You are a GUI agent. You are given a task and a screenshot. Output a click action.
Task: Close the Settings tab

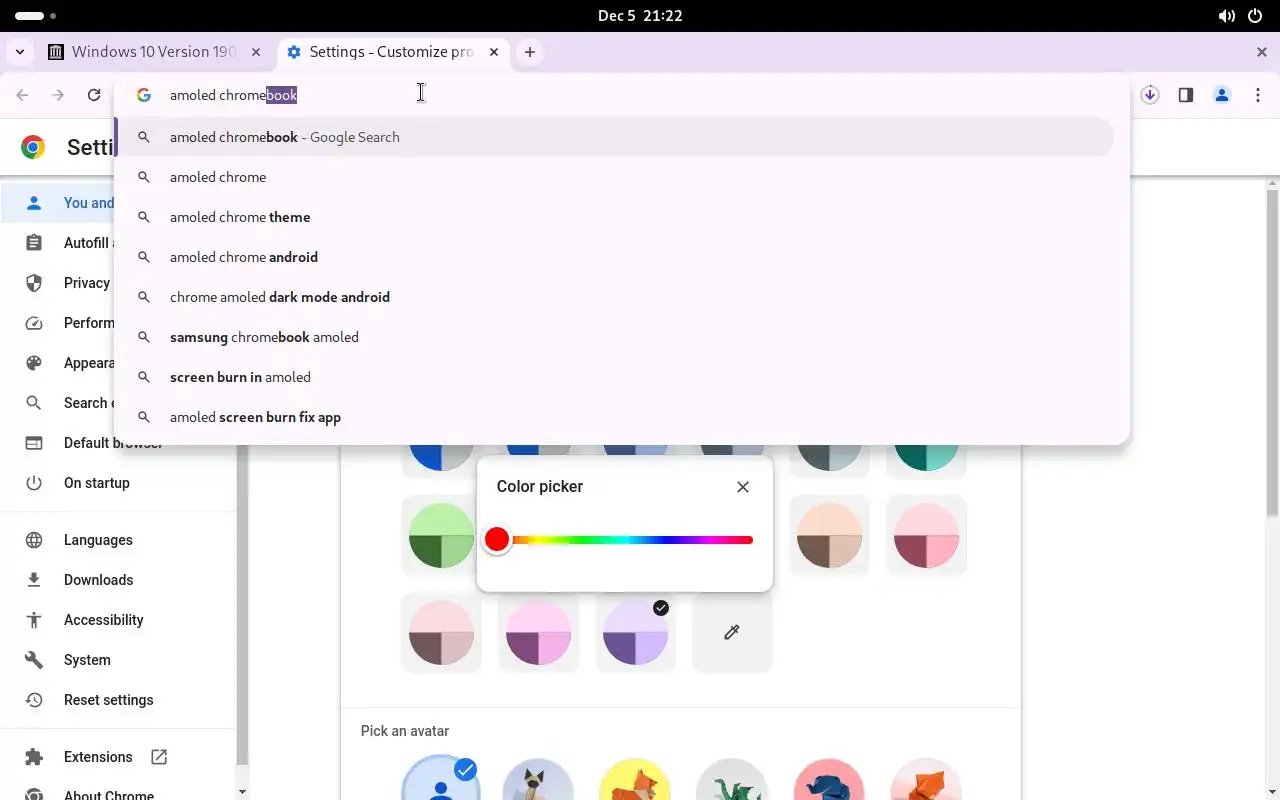click(x=494, y=52)
